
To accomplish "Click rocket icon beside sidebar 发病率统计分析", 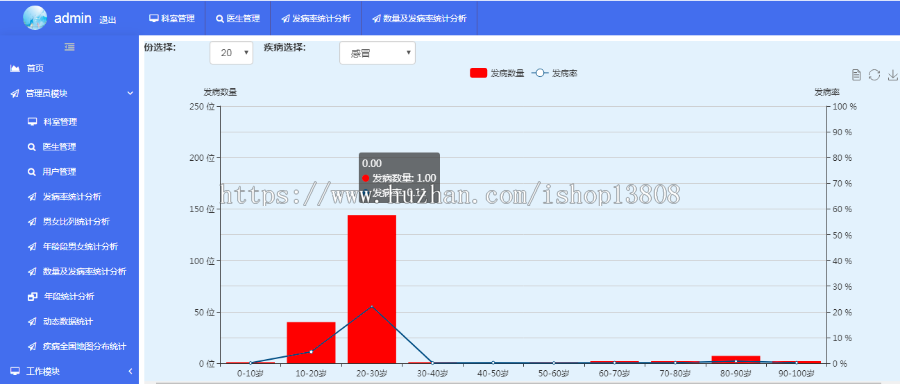I will point(32,197).
